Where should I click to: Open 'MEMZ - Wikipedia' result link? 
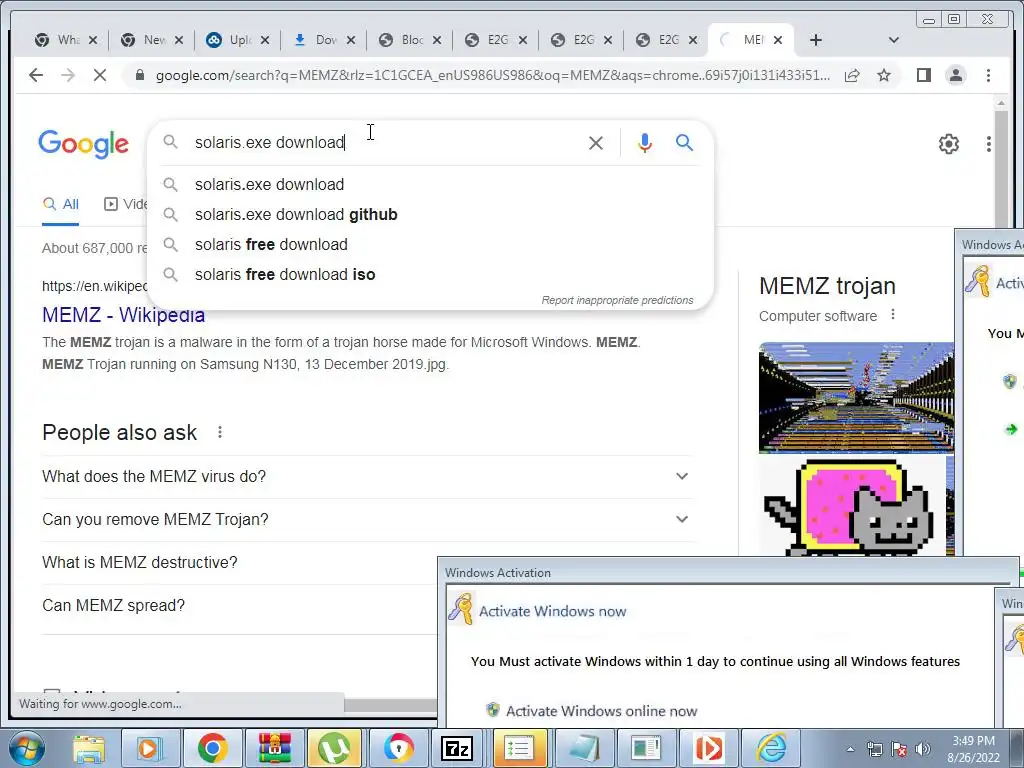click(123, 315)
